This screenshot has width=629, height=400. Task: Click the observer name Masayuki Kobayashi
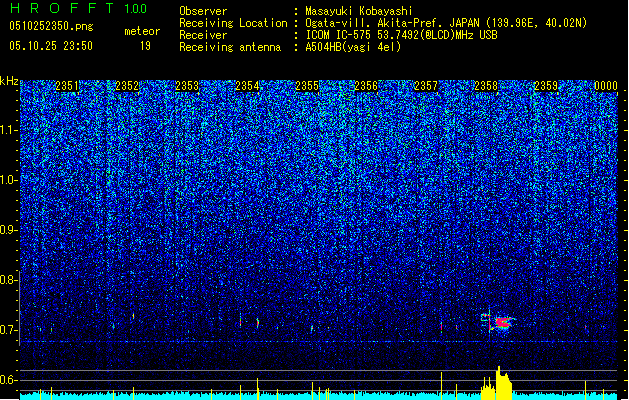[x=359, y=11]
